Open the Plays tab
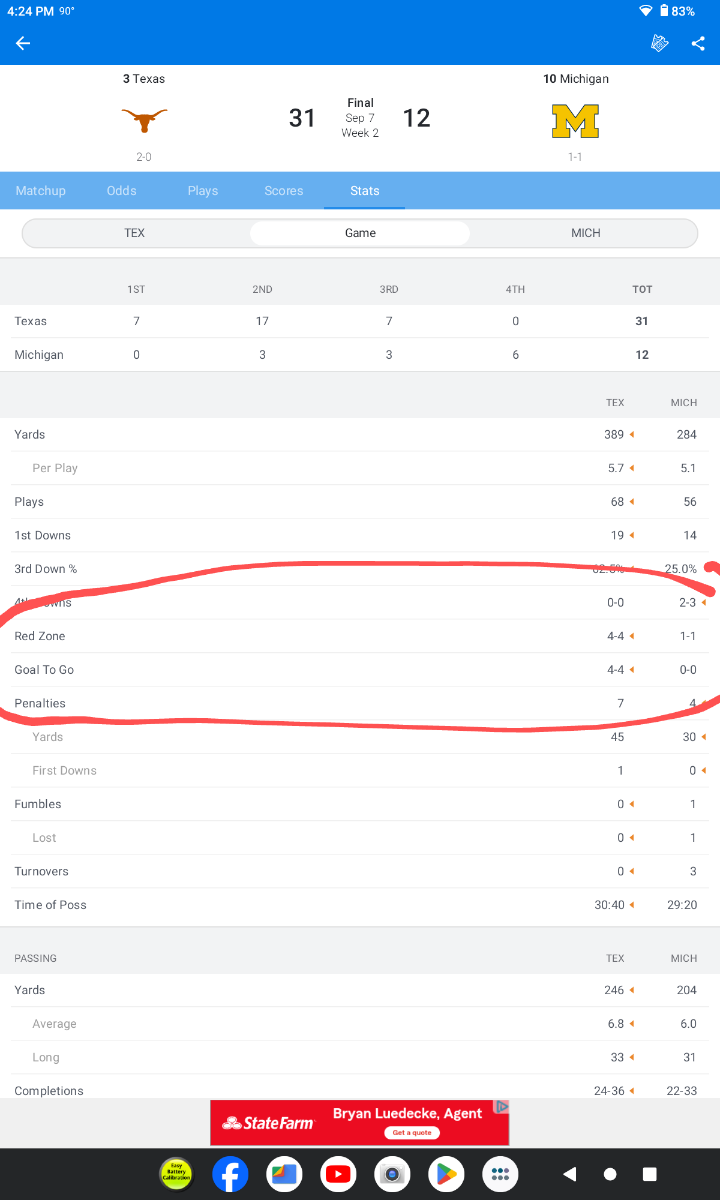Screen dimensions: 720x1200 pyautogui.click(x=203, y=191)
